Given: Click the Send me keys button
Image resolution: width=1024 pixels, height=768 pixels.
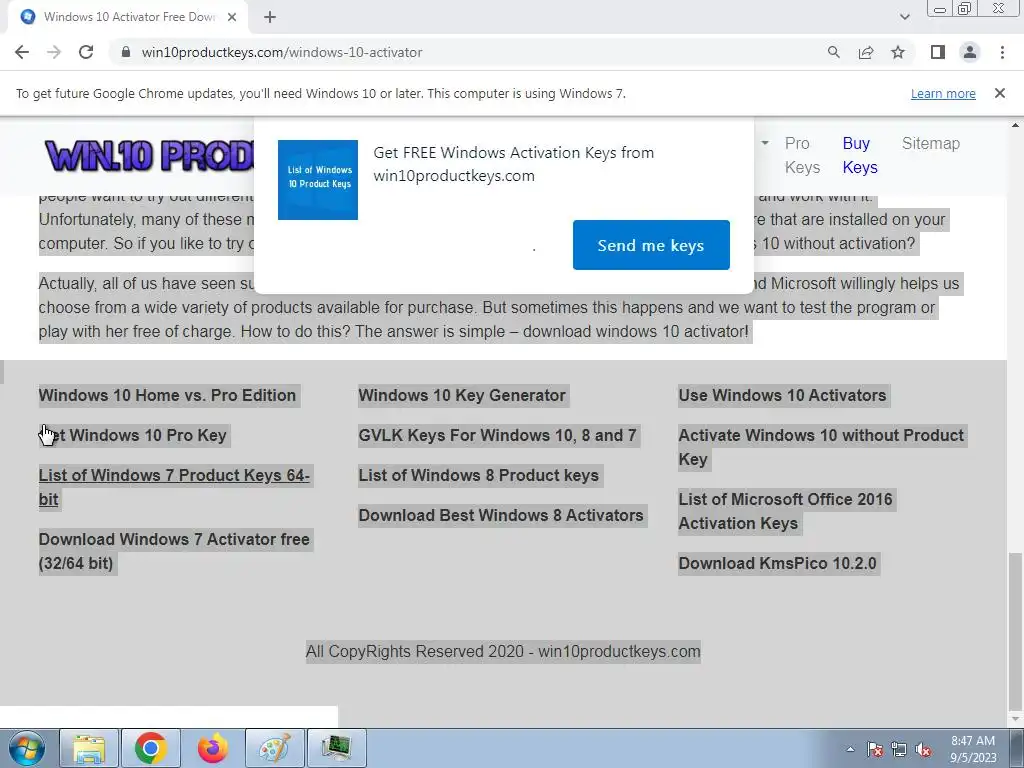Looking at the screenshot, I should coord(651,245).
